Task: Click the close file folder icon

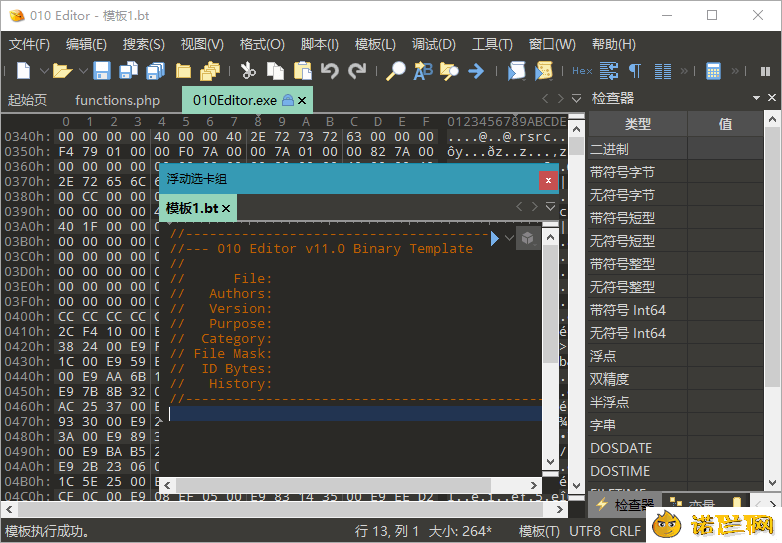Action: (183, 71)
